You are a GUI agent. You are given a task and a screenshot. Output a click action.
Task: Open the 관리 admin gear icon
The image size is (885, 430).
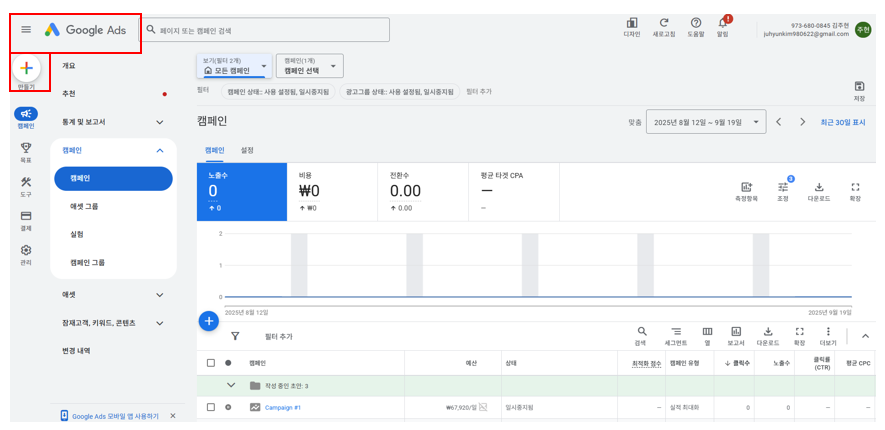click(x=26, y=250)
